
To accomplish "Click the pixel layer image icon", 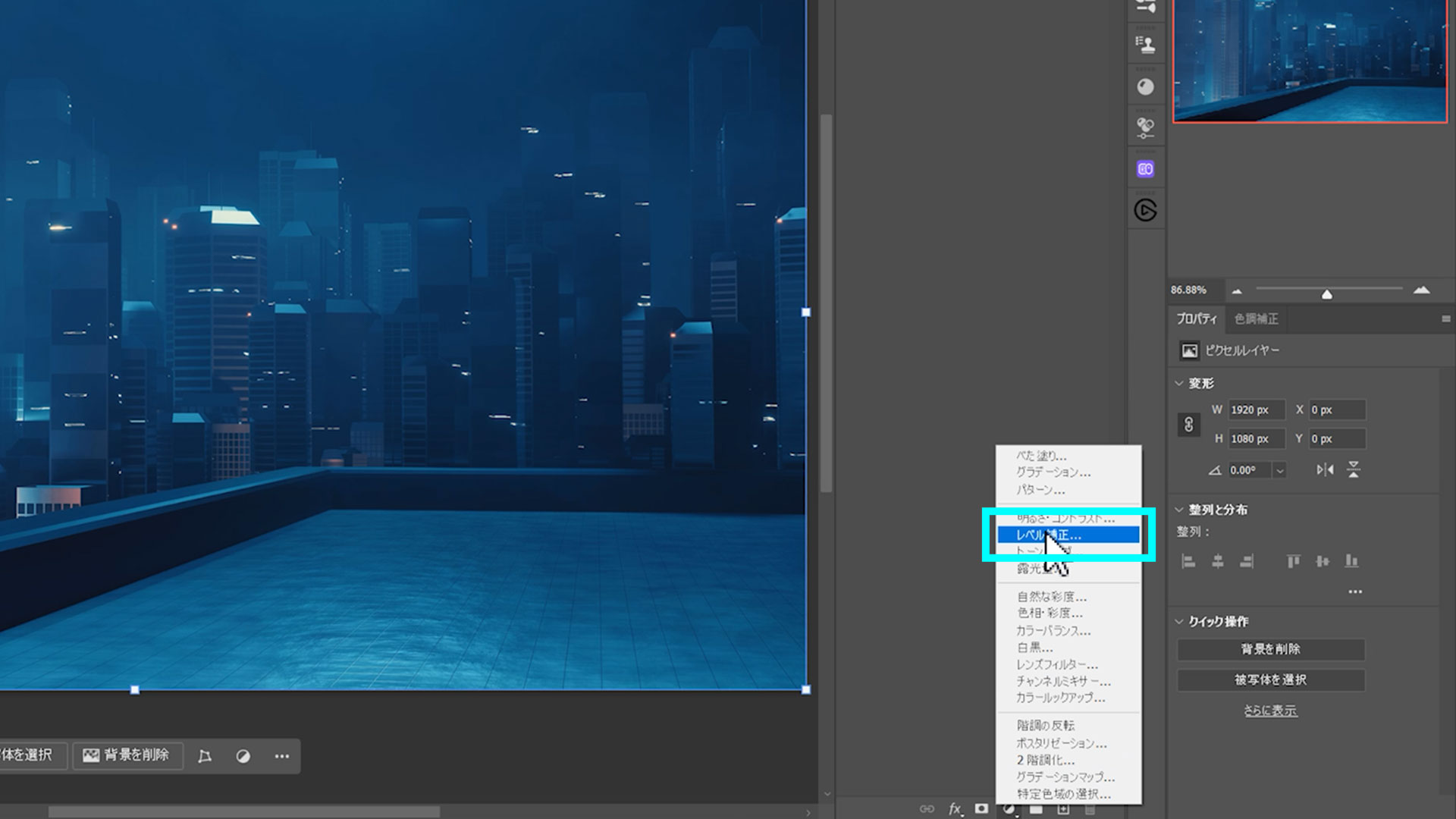I will [1189, 350].
